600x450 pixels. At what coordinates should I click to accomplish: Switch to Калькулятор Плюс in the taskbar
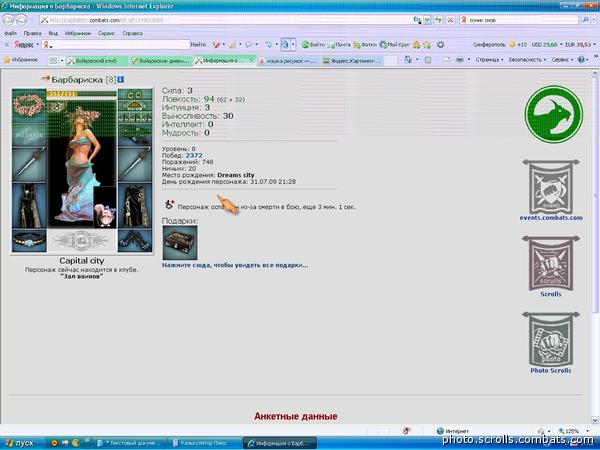[x=204, y=443]
